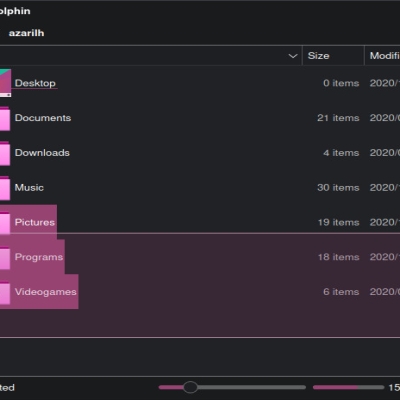Click the Pictures folder name
400x400 pixels.
[x=35, y=222]
